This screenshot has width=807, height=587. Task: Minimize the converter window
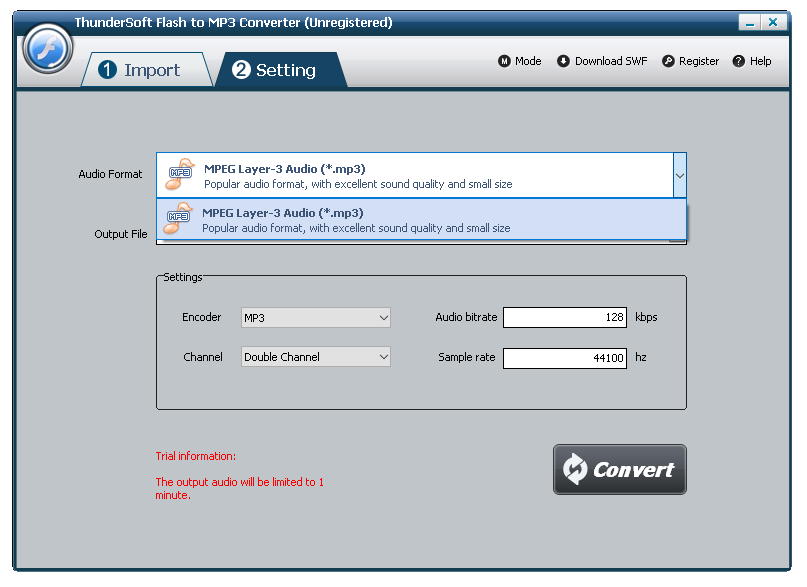750,22
